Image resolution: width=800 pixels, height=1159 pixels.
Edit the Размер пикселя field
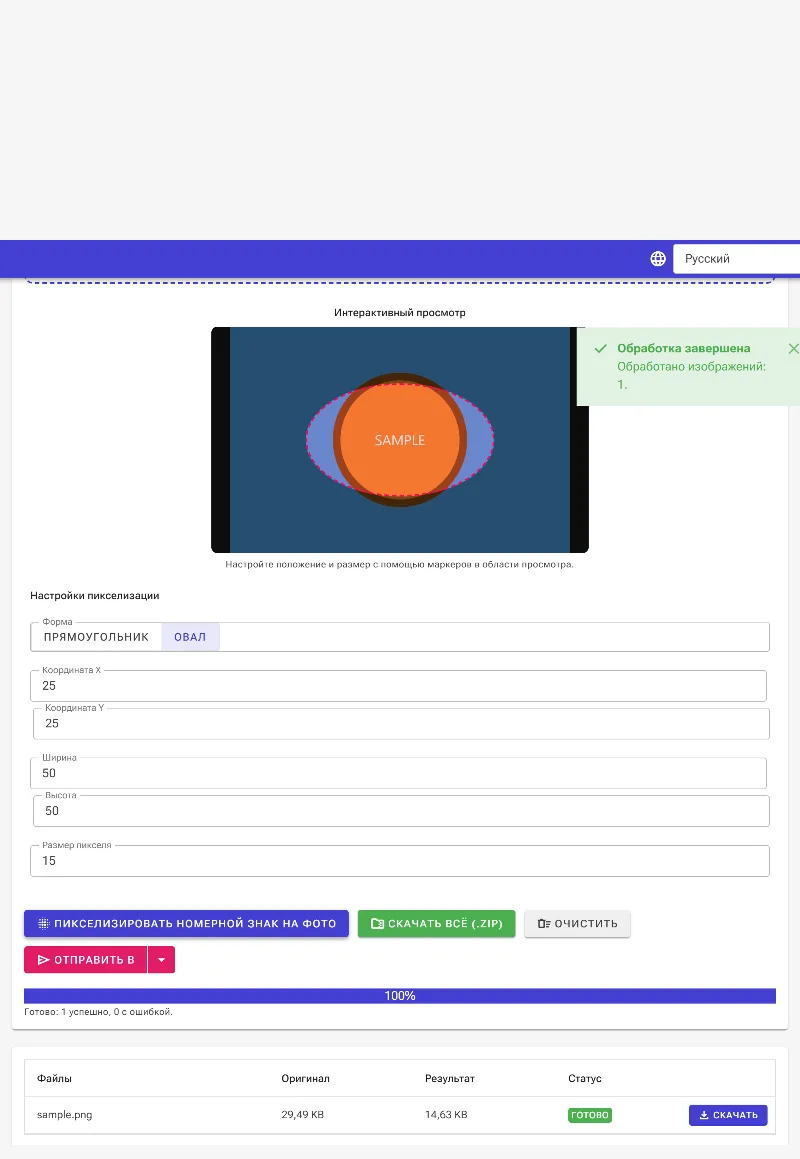[x=400, y=861]
